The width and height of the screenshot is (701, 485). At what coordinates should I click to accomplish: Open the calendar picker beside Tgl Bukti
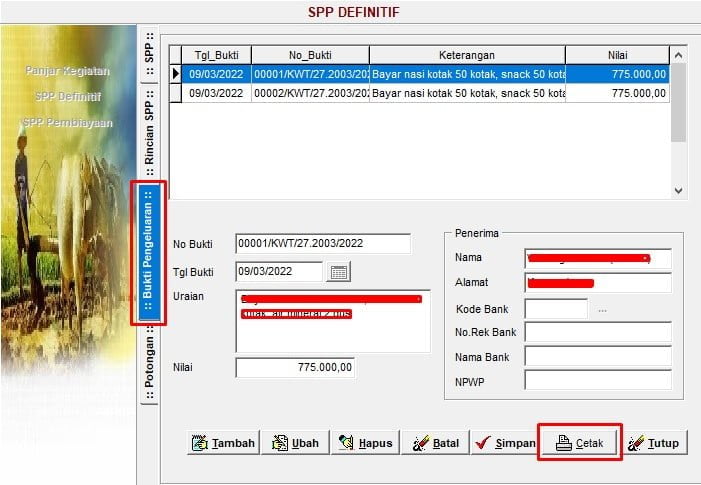338,271
